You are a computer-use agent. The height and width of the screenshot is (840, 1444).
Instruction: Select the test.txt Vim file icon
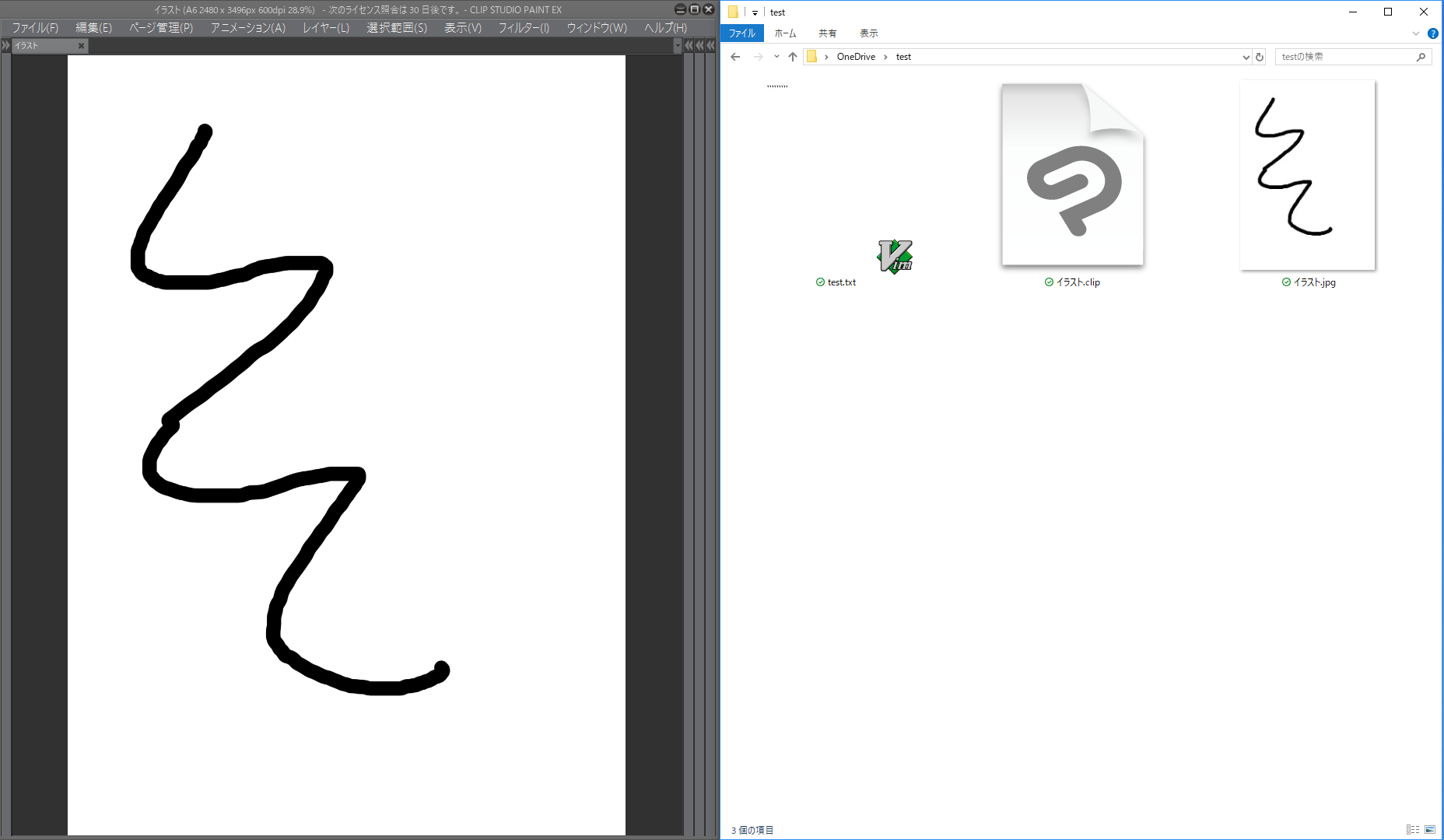pos(895,256)
